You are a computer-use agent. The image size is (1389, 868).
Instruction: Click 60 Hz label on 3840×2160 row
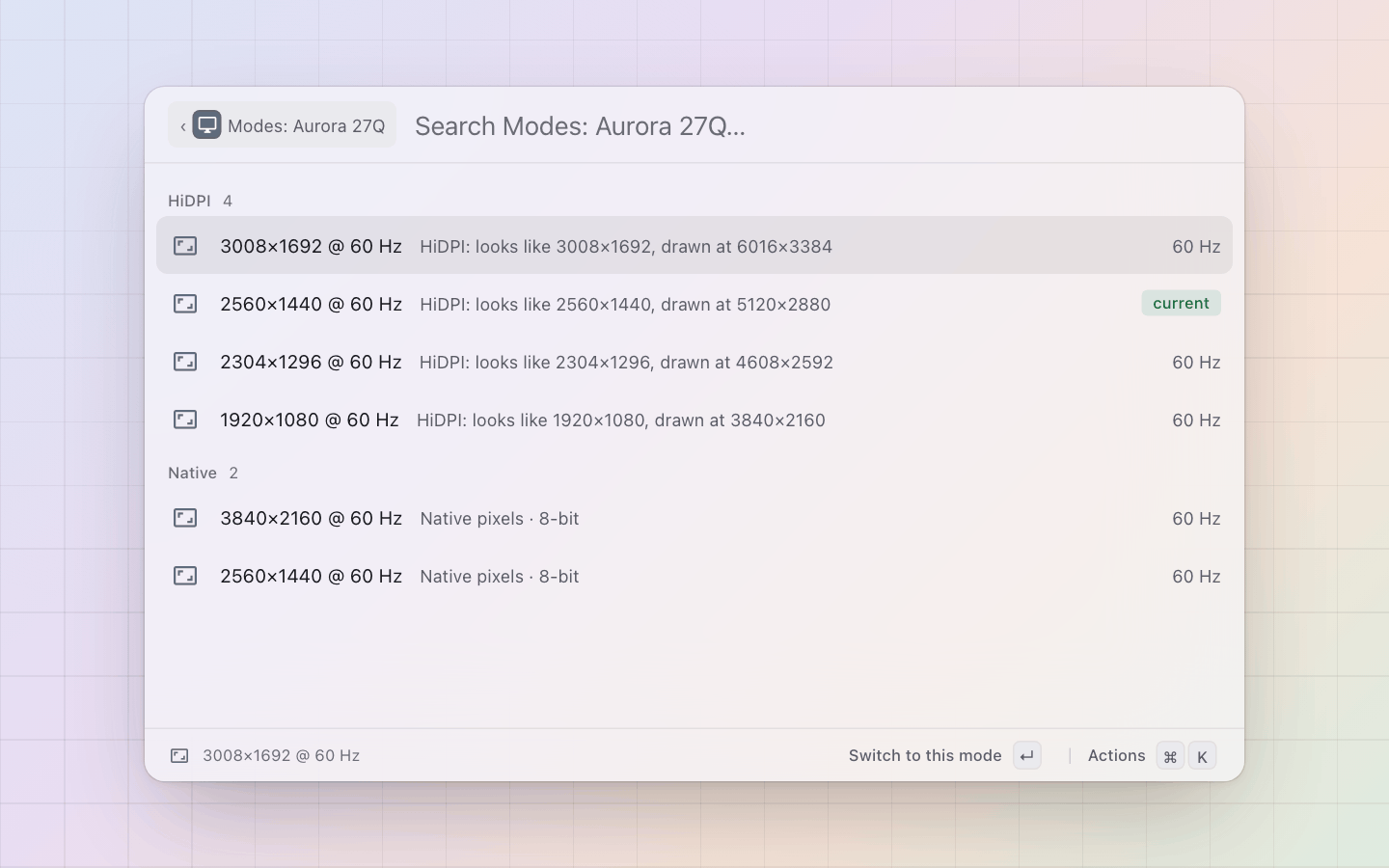[1196, 519]
